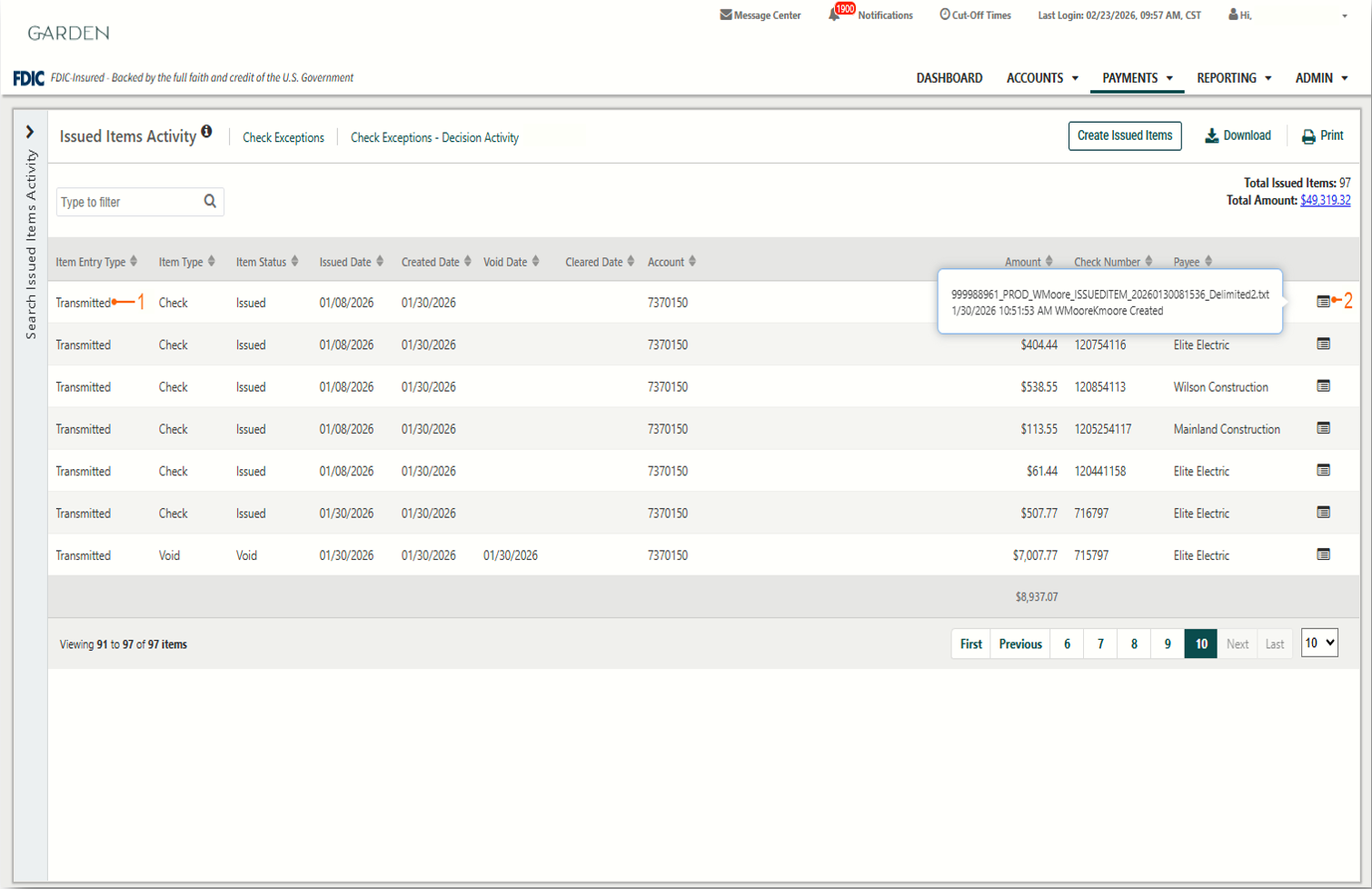Click the Cut-Off Times clock icon
Viewport: 1372px width, 889px height.
point(945,15)
